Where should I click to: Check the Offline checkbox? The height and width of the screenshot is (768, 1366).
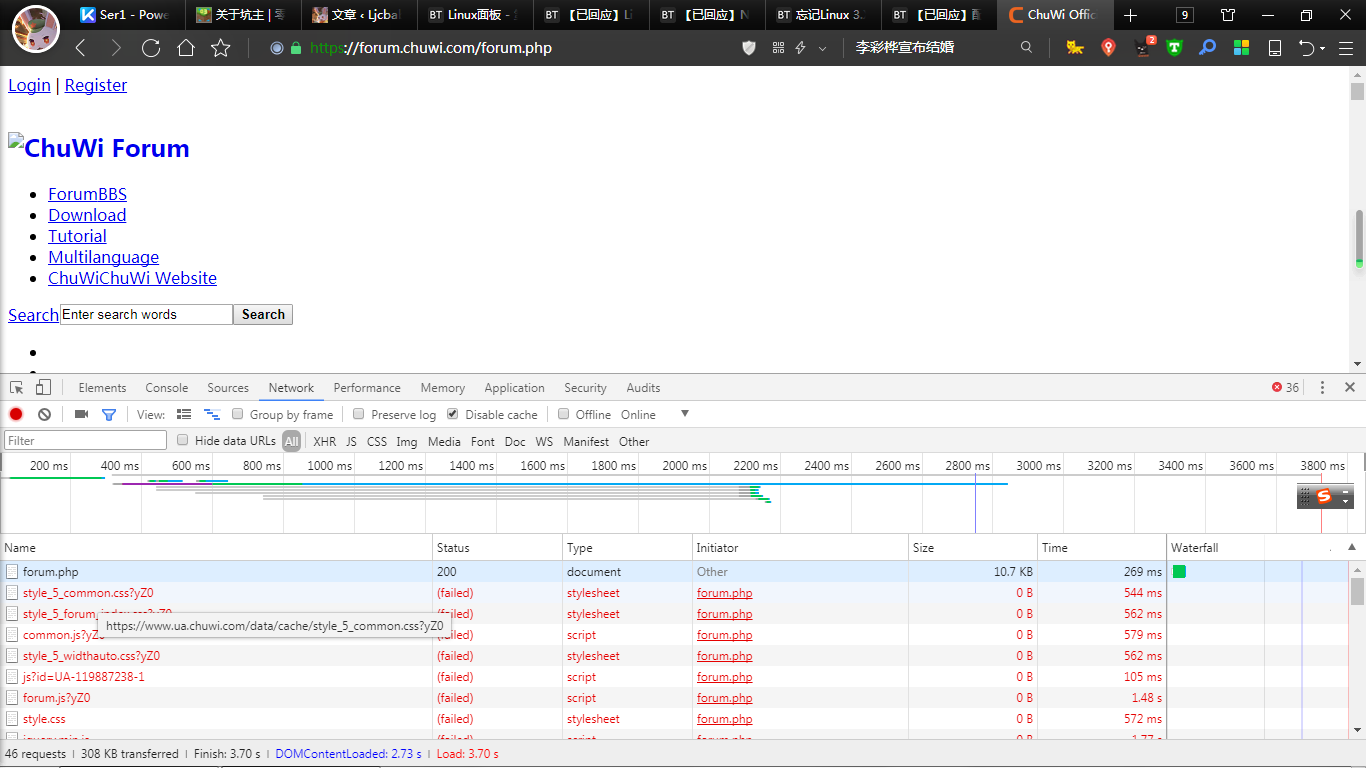[x=564, y=414]
